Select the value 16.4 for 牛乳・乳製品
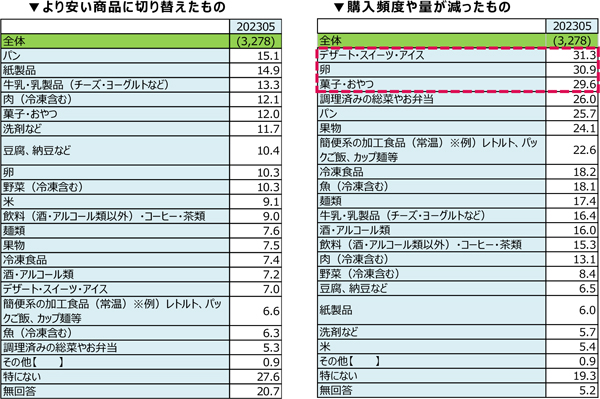Image resolution: width=600 pixels, height=399 pixels. pos(584,215)
